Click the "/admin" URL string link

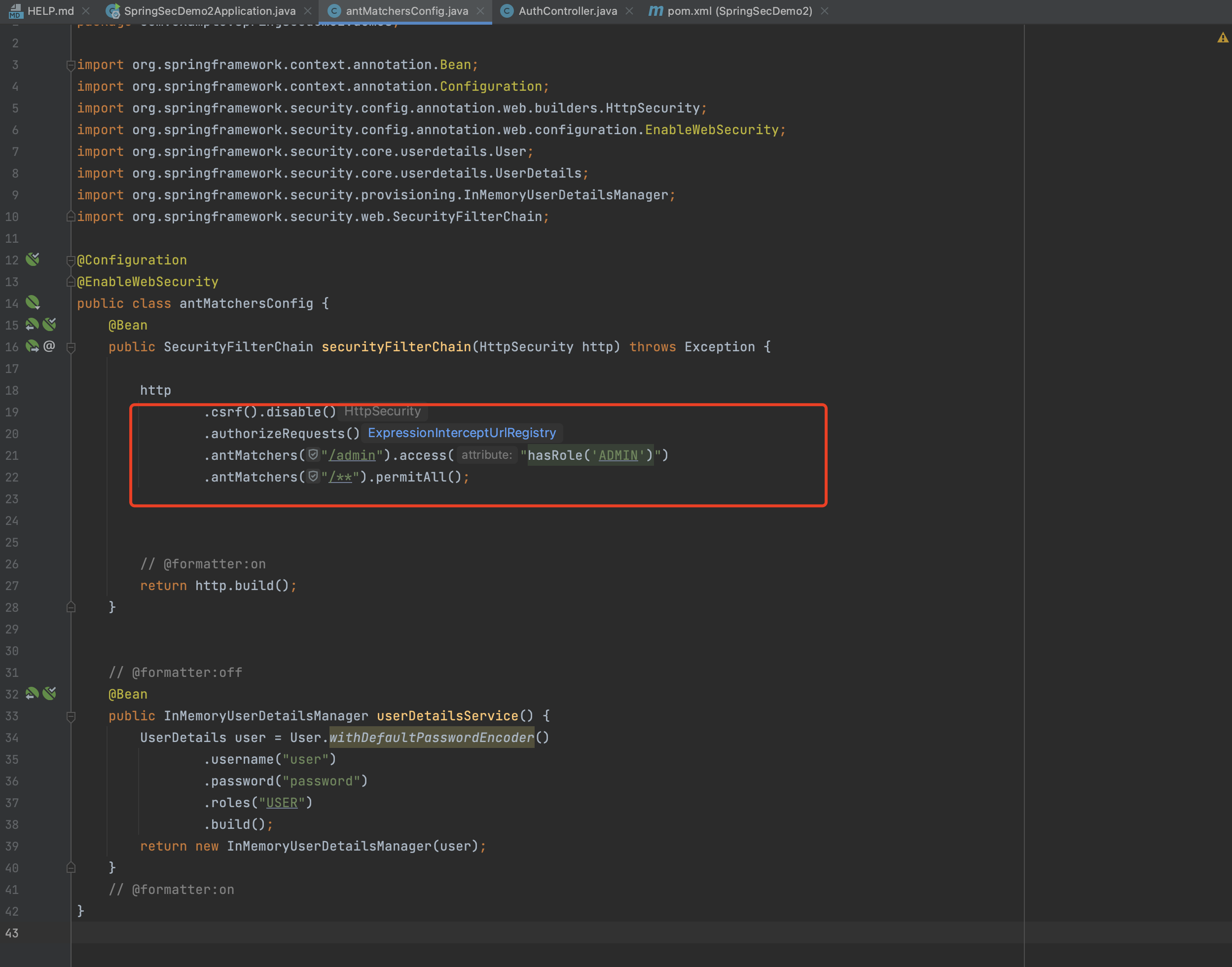click(x=352, y=455)
